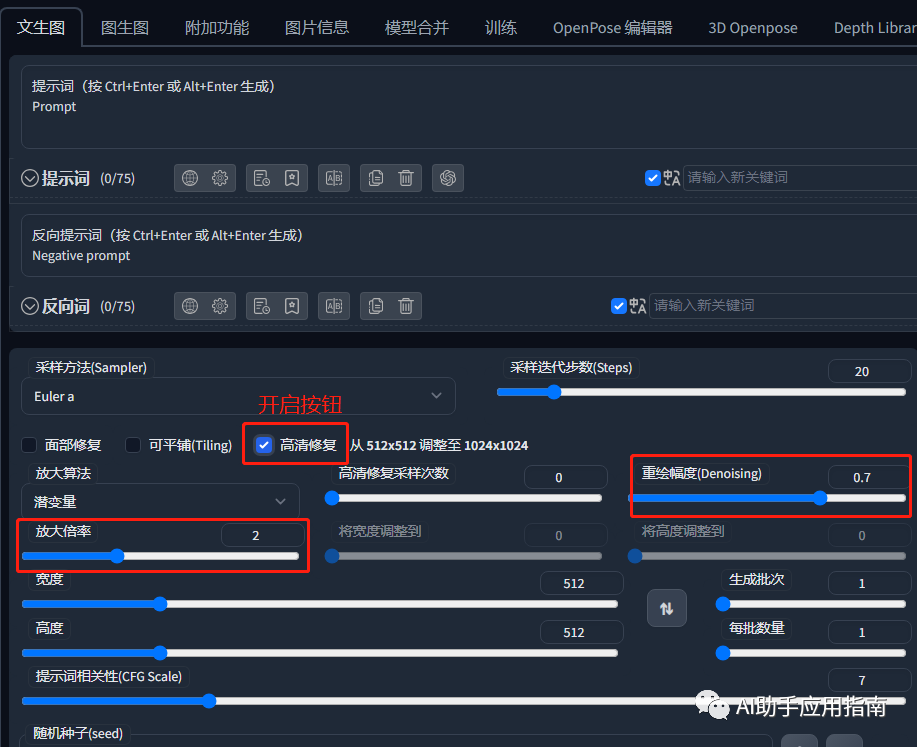Collapse the 提示词 section chevron
The image size is (917, 747).
coord(30,178)
